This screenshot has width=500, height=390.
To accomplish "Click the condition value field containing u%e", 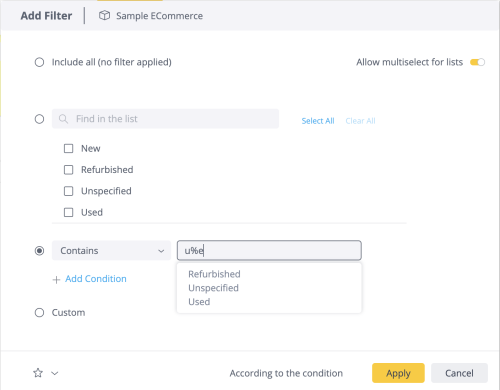I will pos(269,250).
